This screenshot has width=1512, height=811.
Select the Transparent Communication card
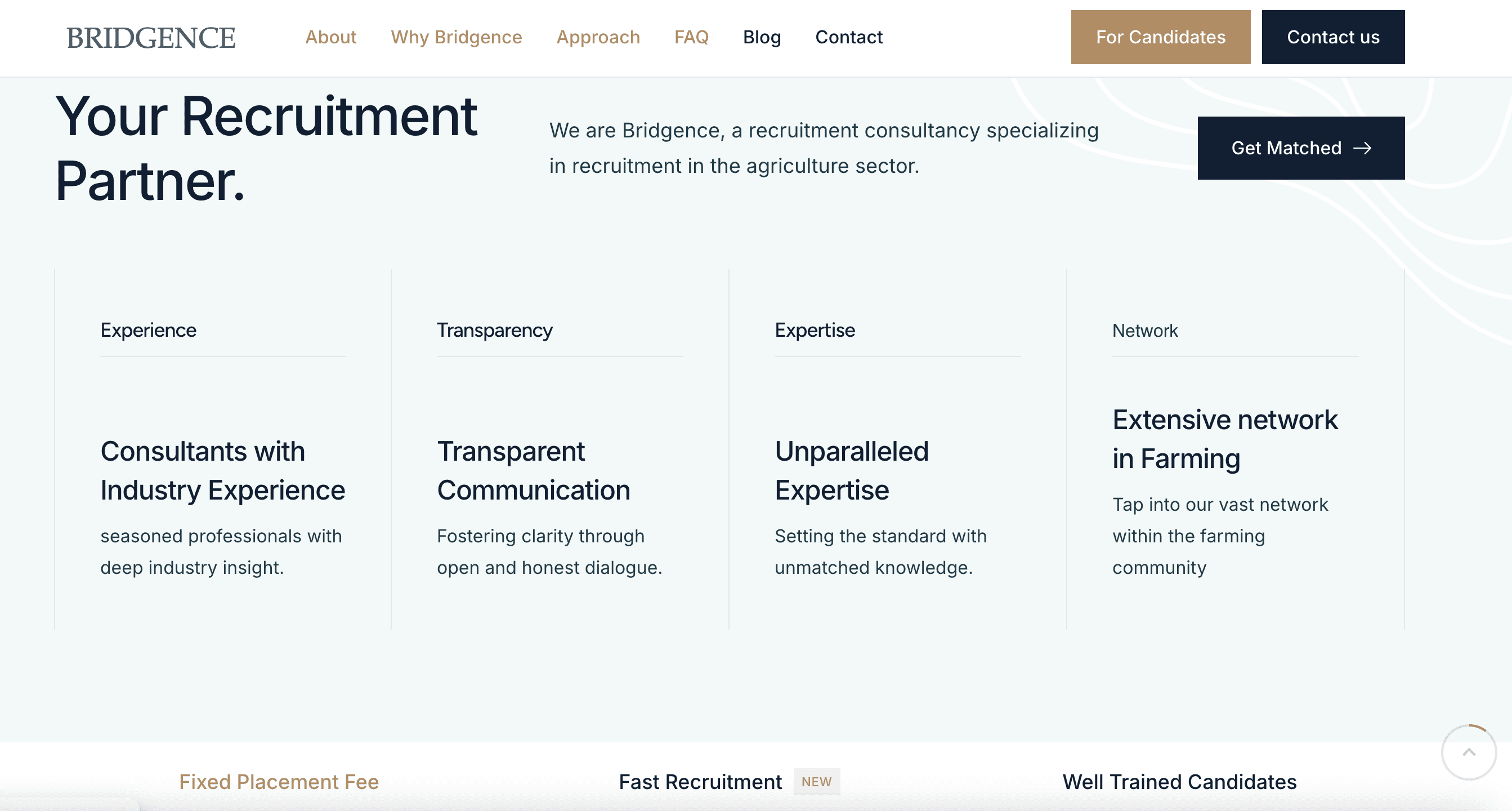pyautogui.click(x=533, y=470)
